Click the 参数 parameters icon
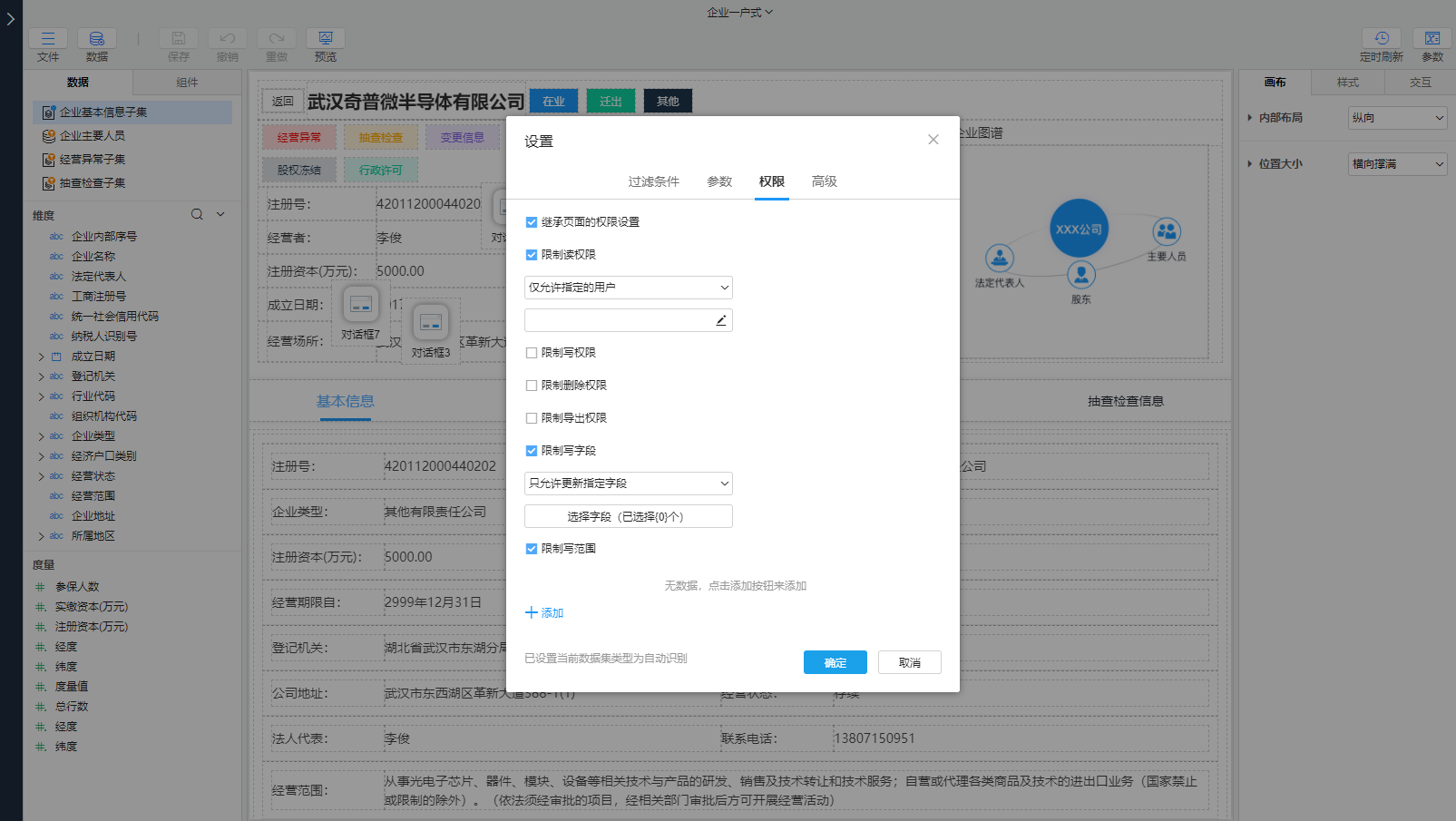The image size is (1456, 821). tap(1432, 38)
